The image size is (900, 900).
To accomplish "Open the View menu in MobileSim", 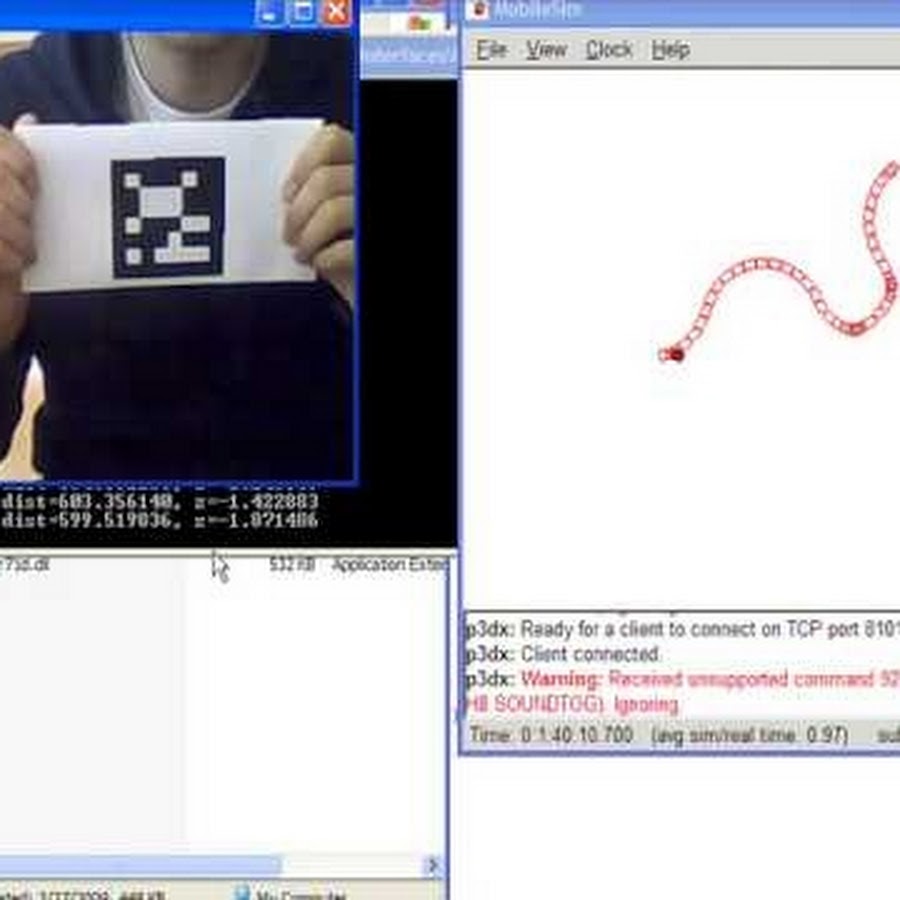I will (546, 50).
